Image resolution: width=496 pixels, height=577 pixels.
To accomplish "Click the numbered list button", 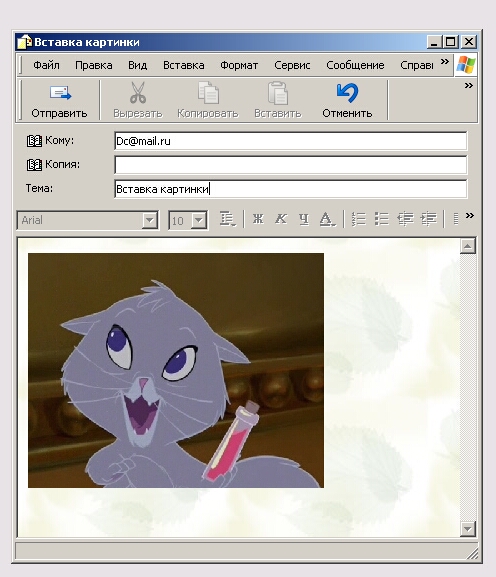I will tap(359, 219).
